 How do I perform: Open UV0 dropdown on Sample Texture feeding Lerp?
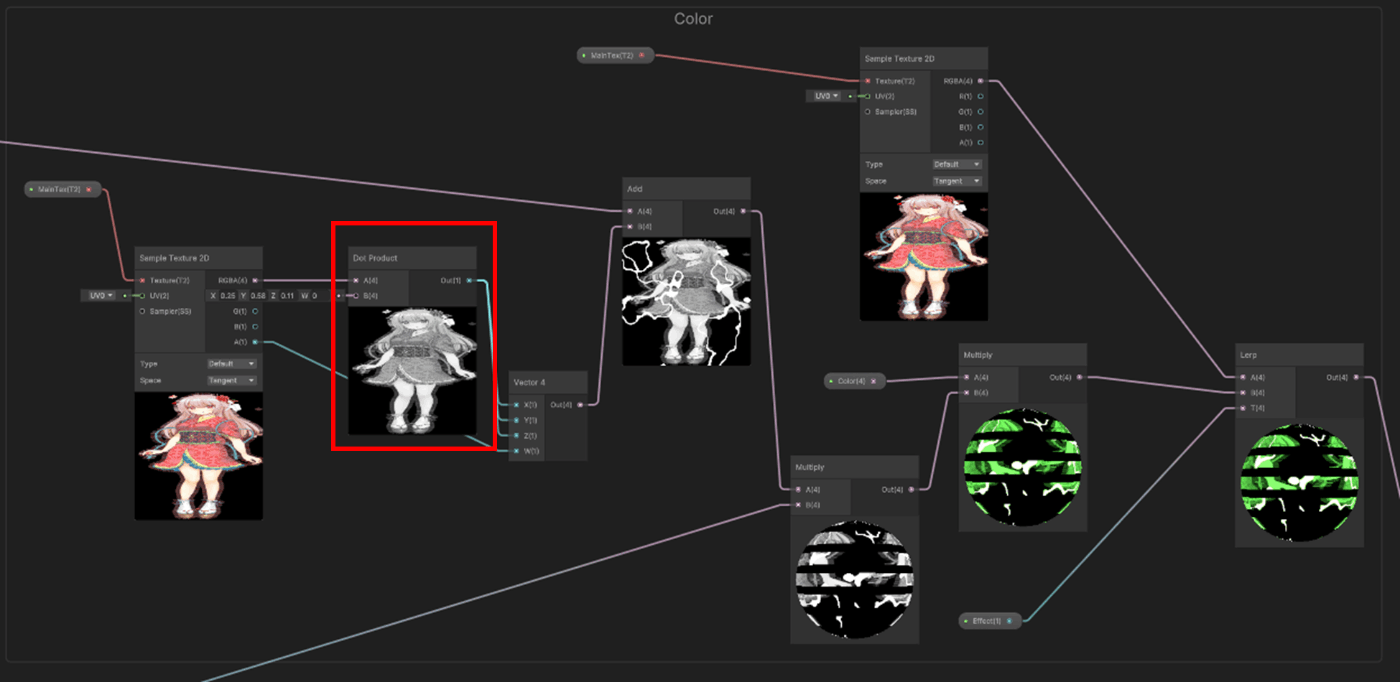tap(826, 96)
